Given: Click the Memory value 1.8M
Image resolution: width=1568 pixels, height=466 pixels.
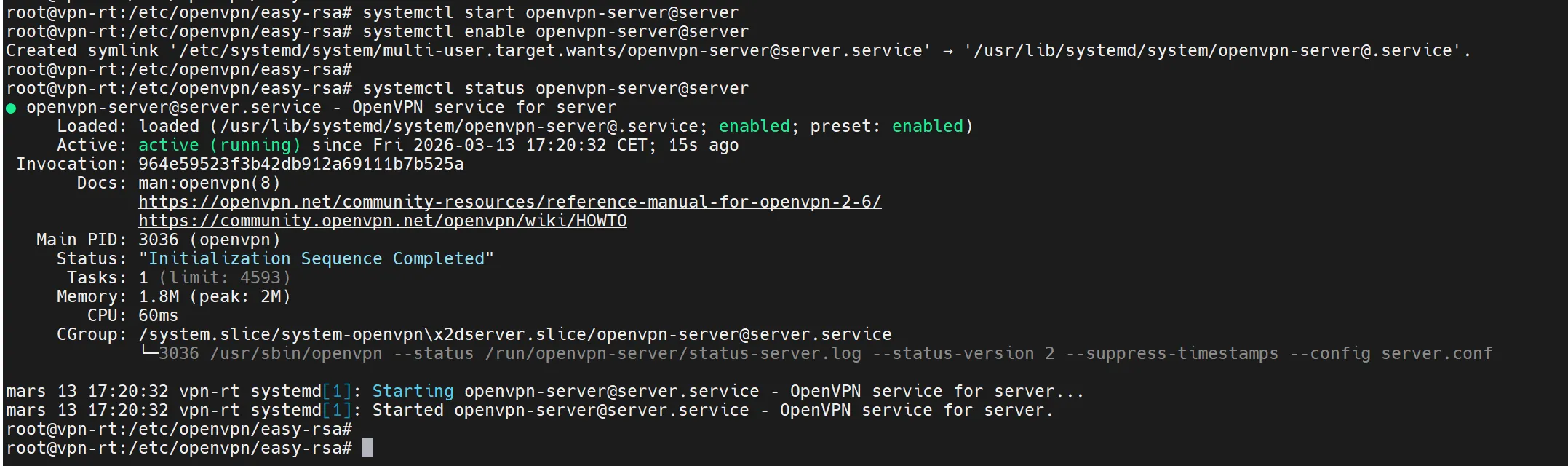Looking at the screenshot, I should pyautogui.click(x=159, y=297).
